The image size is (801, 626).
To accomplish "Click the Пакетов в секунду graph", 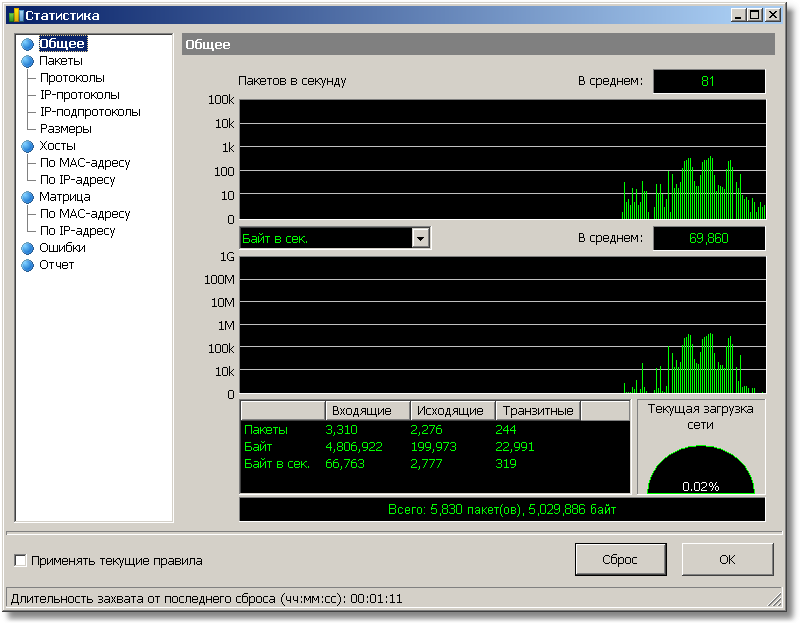I will click(x=503, y=159).
